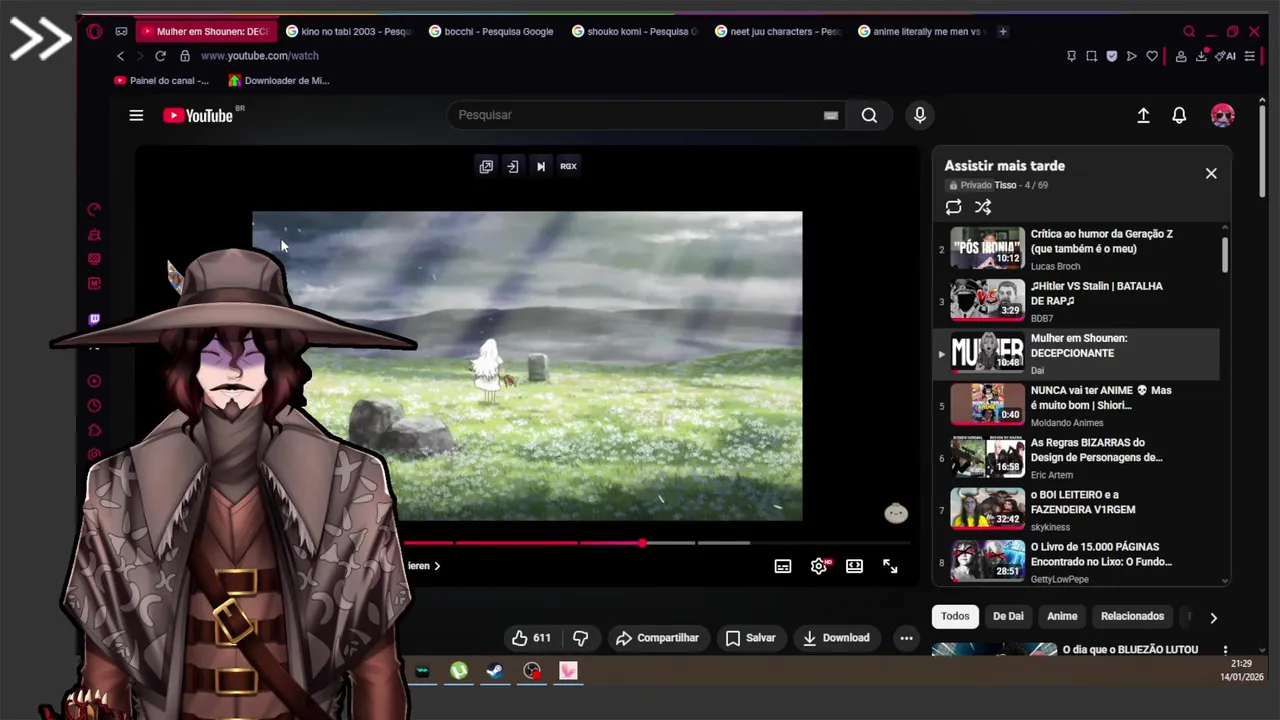Viewport: 1280px width, 720px height.
Task: Show more filter chips with right chevron
Action: pos(1213,618)
